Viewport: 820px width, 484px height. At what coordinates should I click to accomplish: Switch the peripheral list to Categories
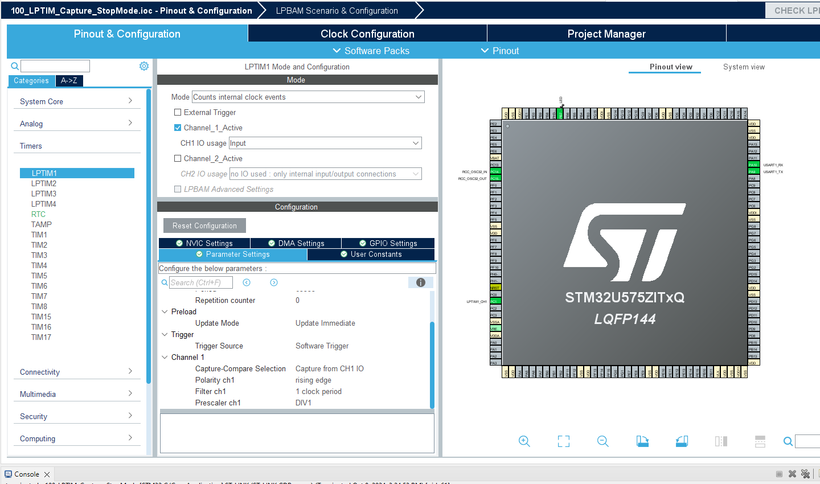pos(31,80)
